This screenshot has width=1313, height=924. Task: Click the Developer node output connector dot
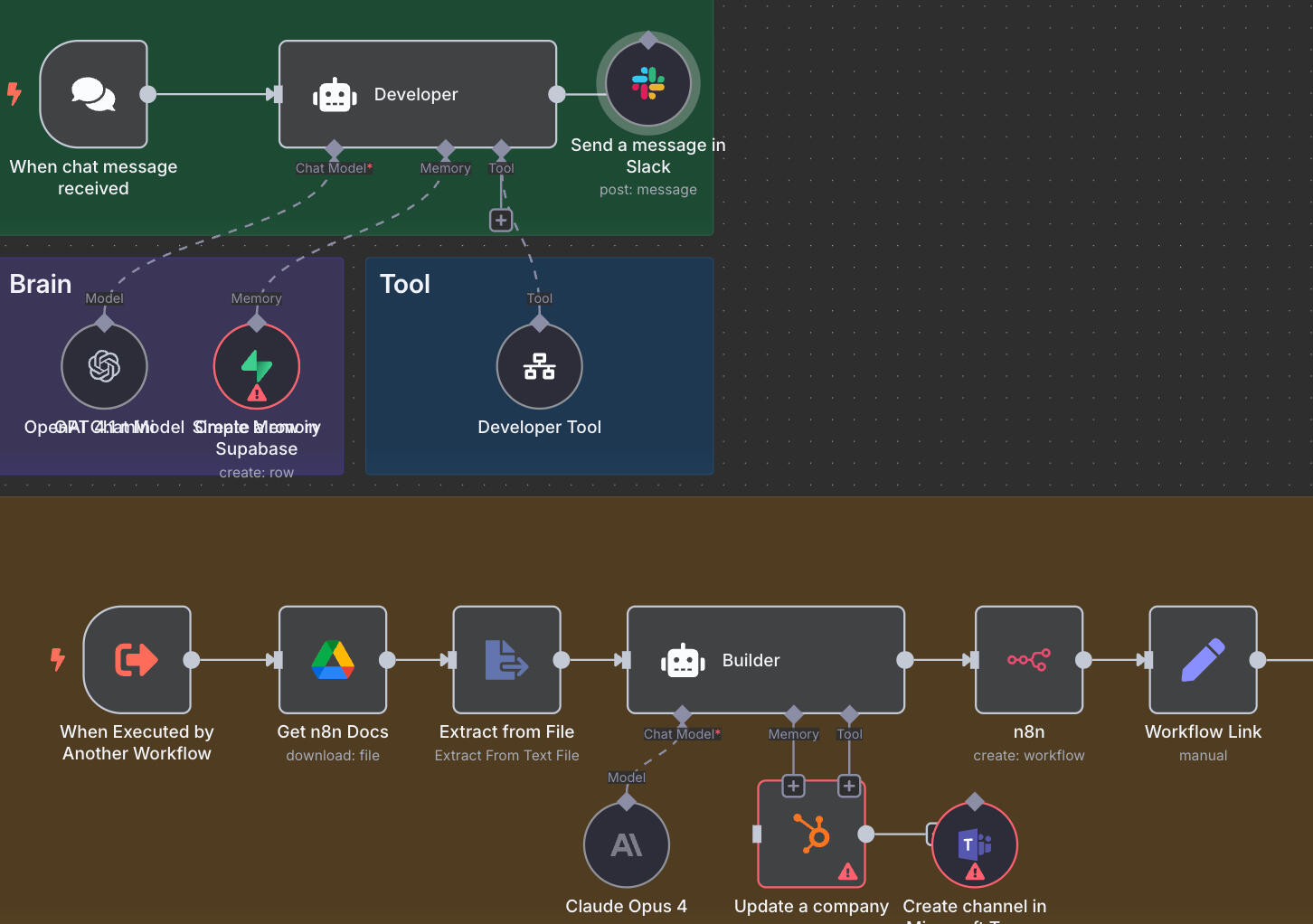point(557,94)
